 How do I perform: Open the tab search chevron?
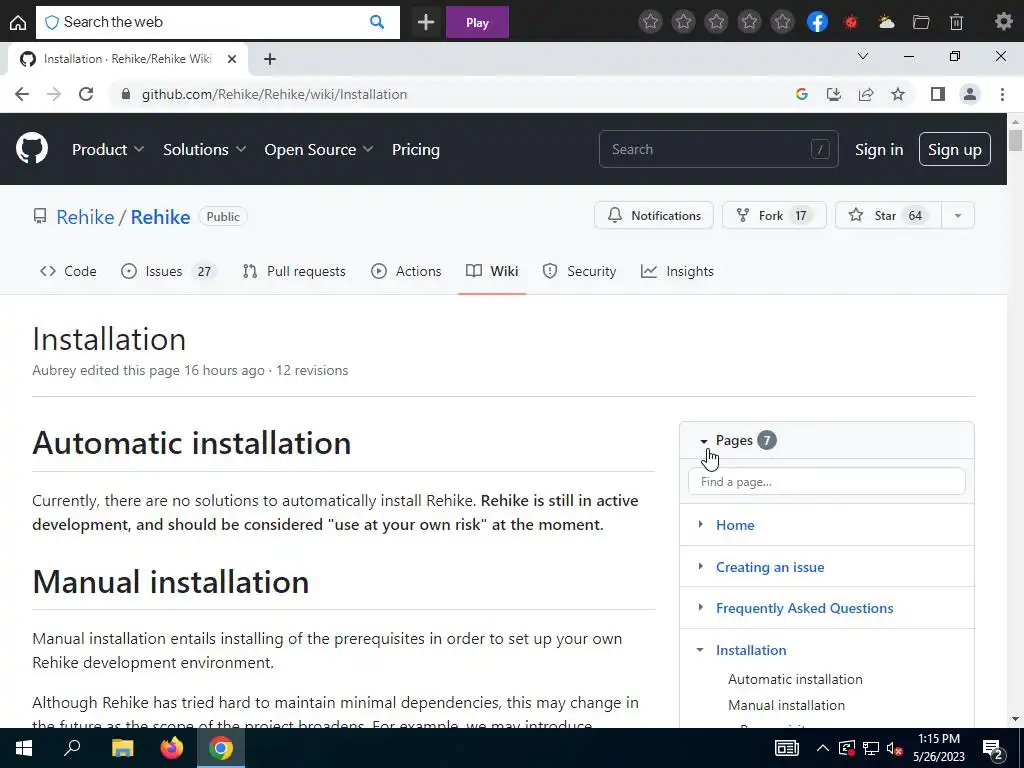click(863, 57)
